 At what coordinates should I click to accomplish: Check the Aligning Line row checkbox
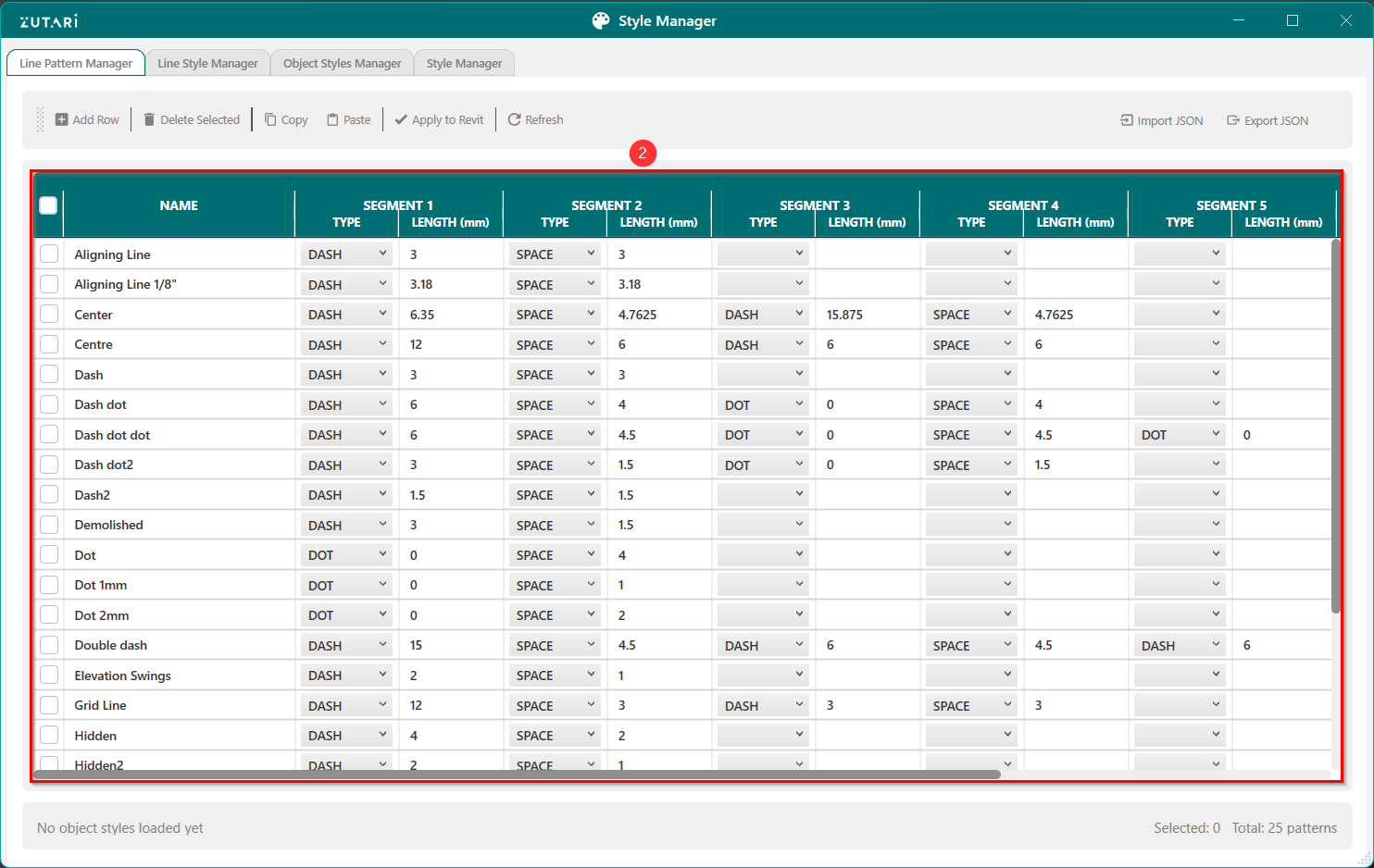pos(49,254)
